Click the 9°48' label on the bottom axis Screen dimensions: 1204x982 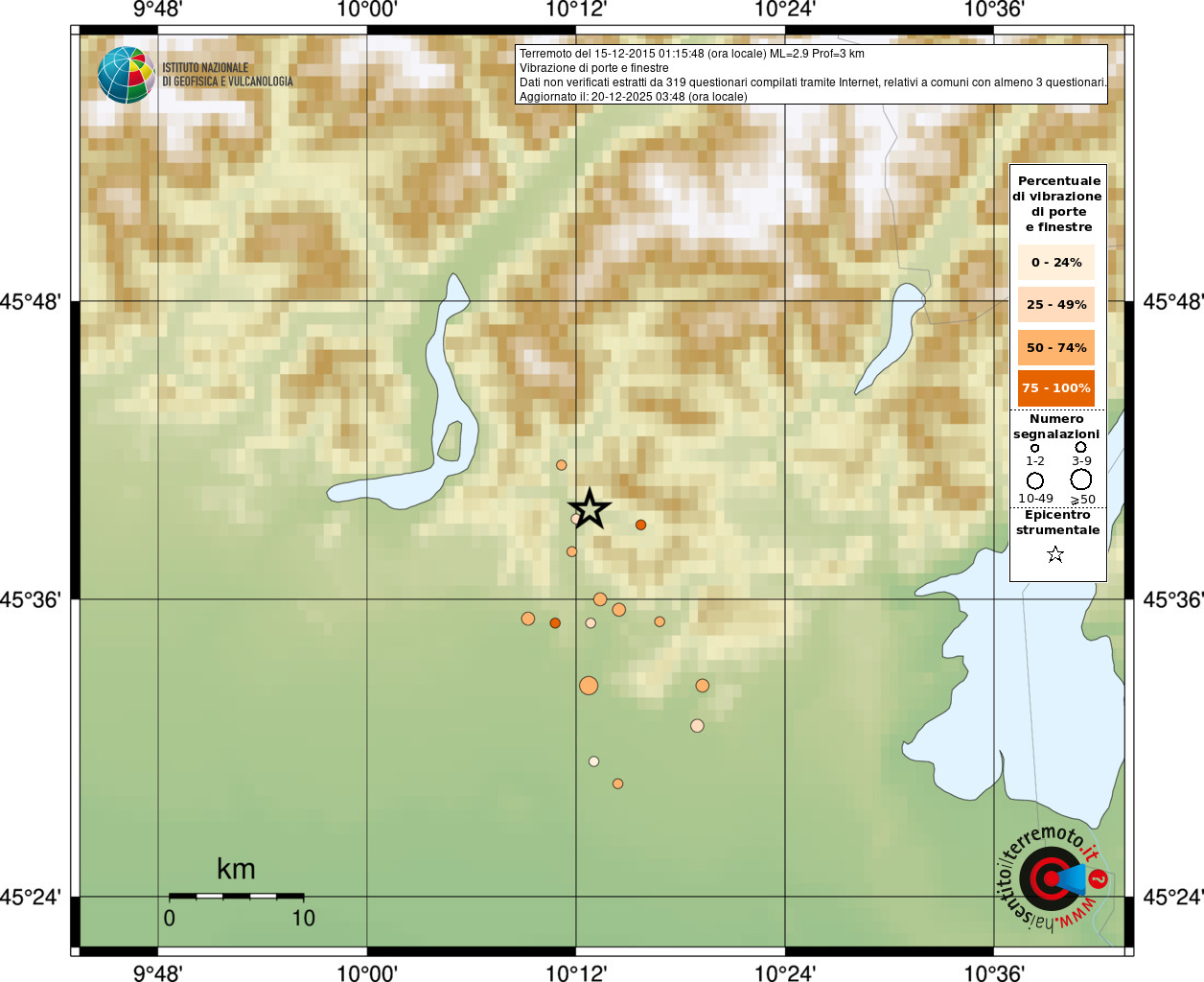[x=158, y=972]
